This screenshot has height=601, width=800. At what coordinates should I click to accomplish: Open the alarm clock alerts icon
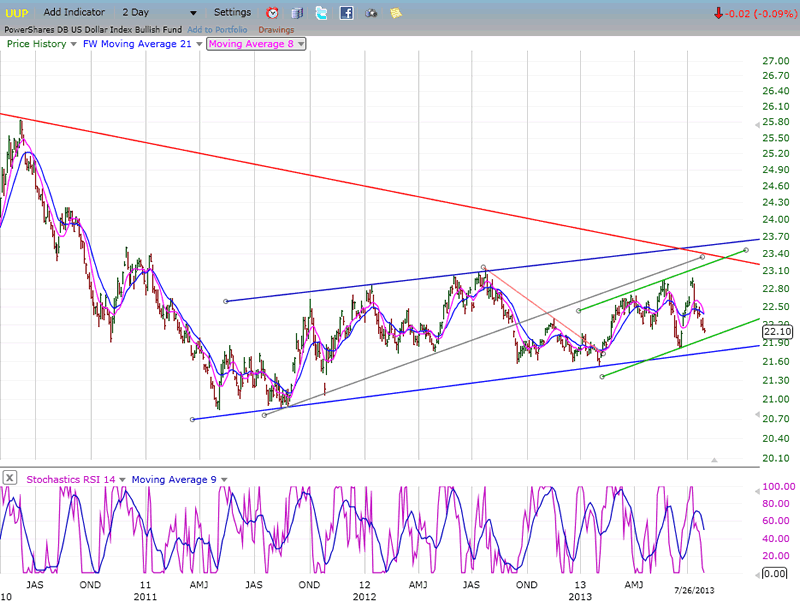(x=273, y=13)
